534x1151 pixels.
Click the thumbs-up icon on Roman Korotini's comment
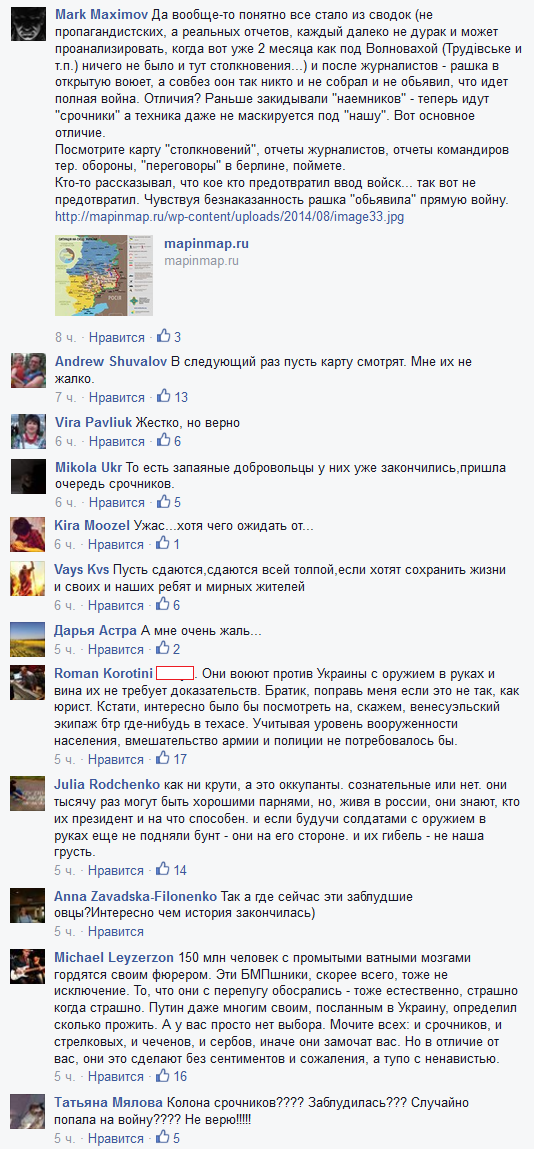click(x=164, y=759)
